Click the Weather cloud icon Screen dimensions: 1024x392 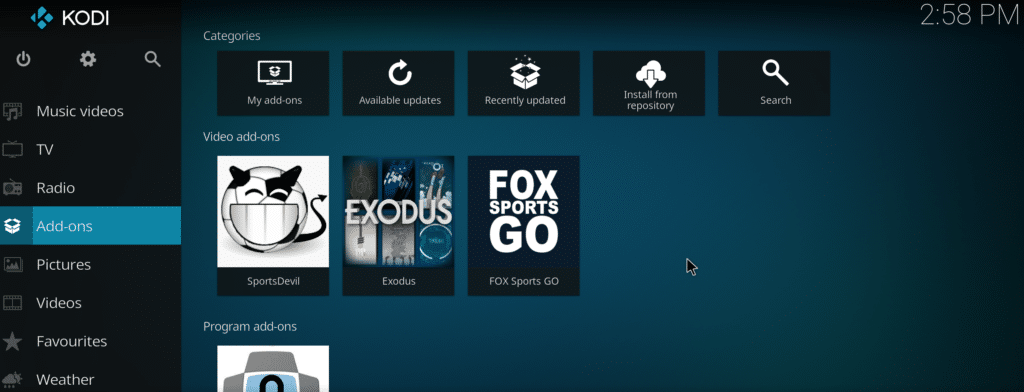12,379
